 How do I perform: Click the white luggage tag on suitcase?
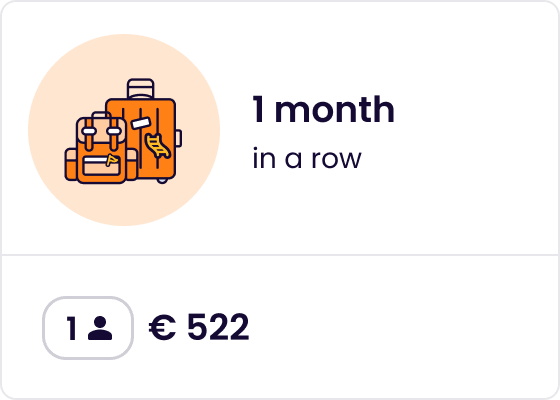pos(140,123)
